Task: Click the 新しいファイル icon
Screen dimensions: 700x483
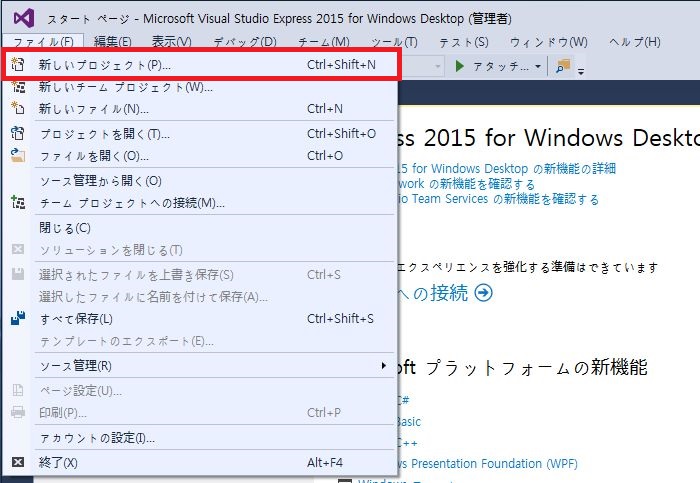Action: tap(18, 108)
